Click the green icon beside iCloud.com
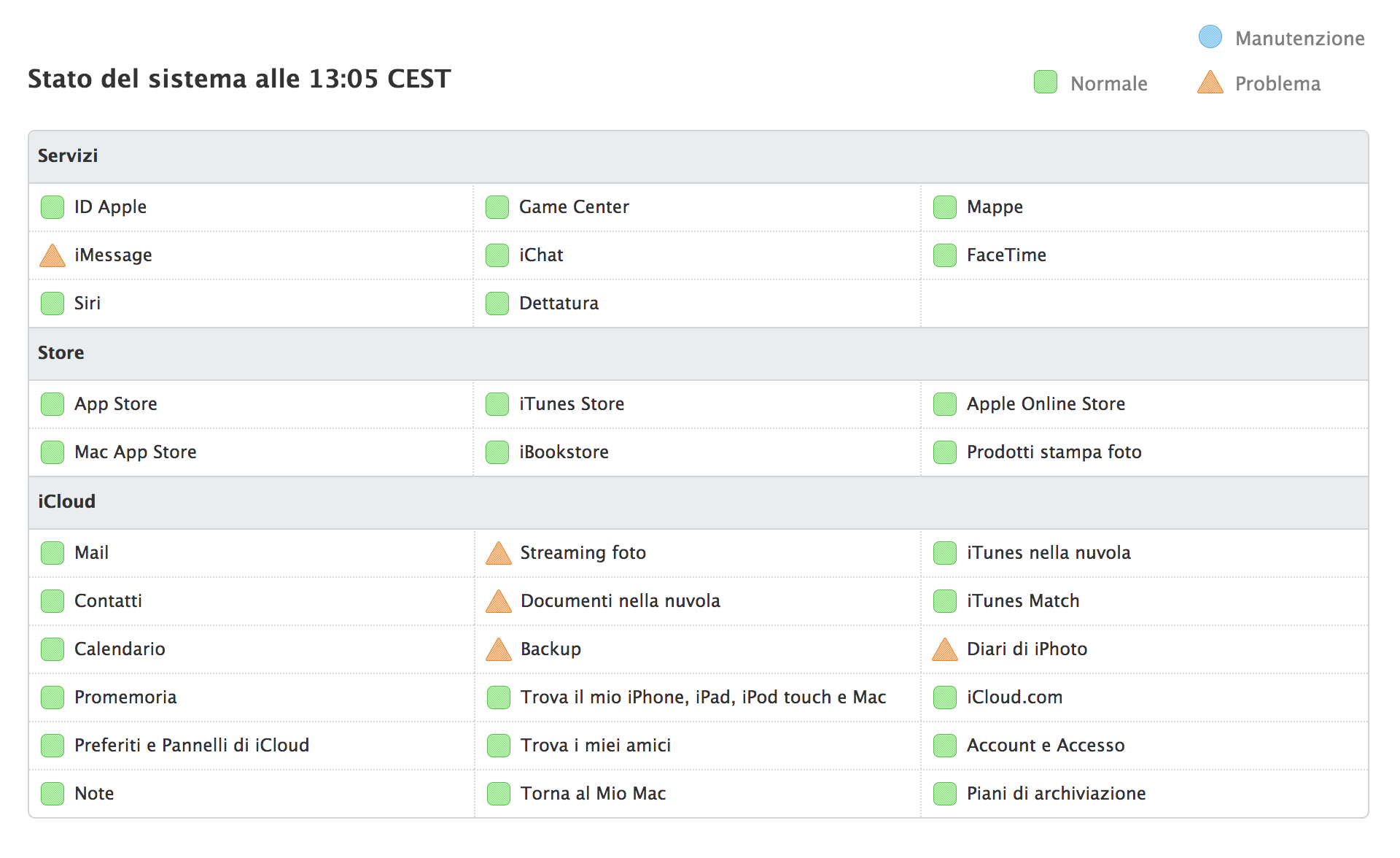Viewport: 1400px width, 858px height. (945, 697)
